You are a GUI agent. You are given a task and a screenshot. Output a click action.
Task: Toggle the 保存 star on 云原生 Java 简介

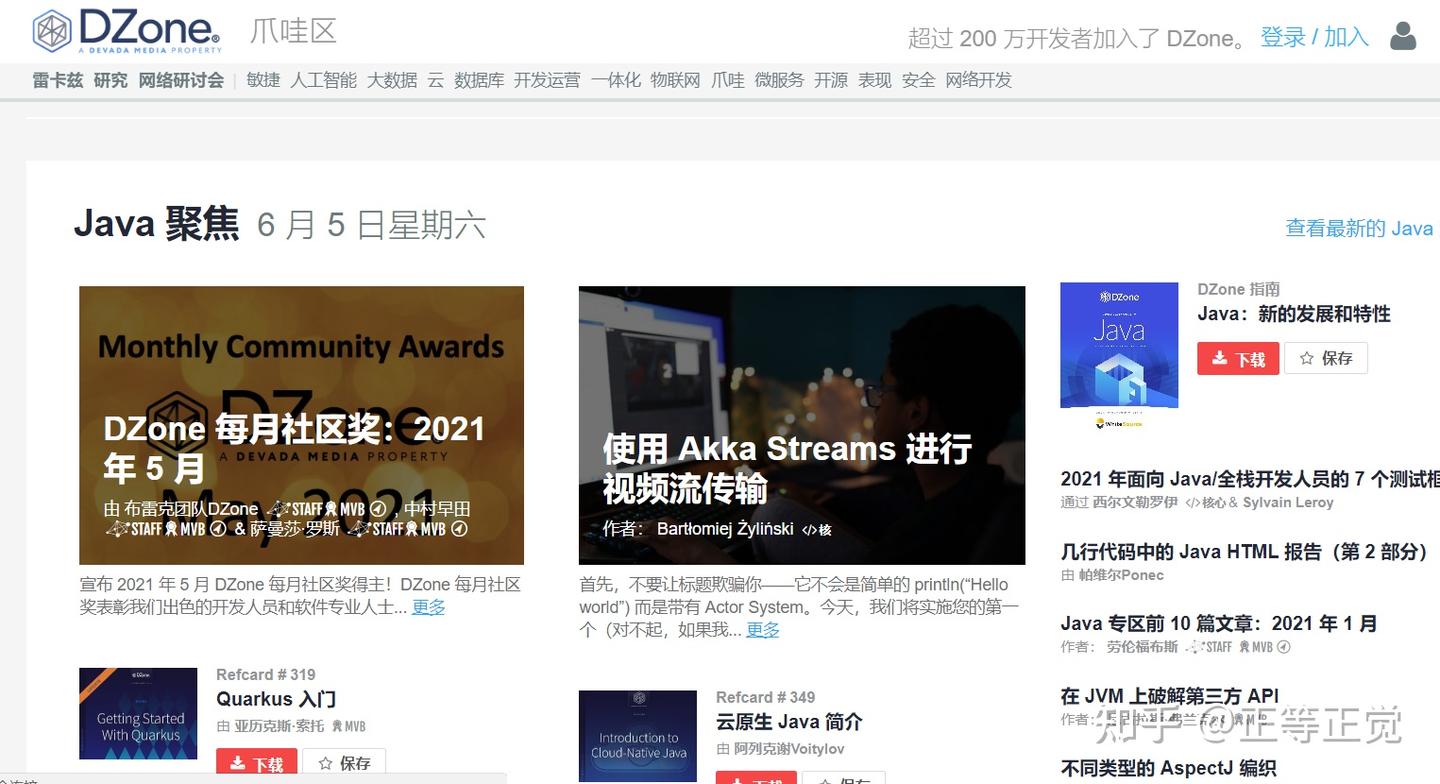point(843,779)
